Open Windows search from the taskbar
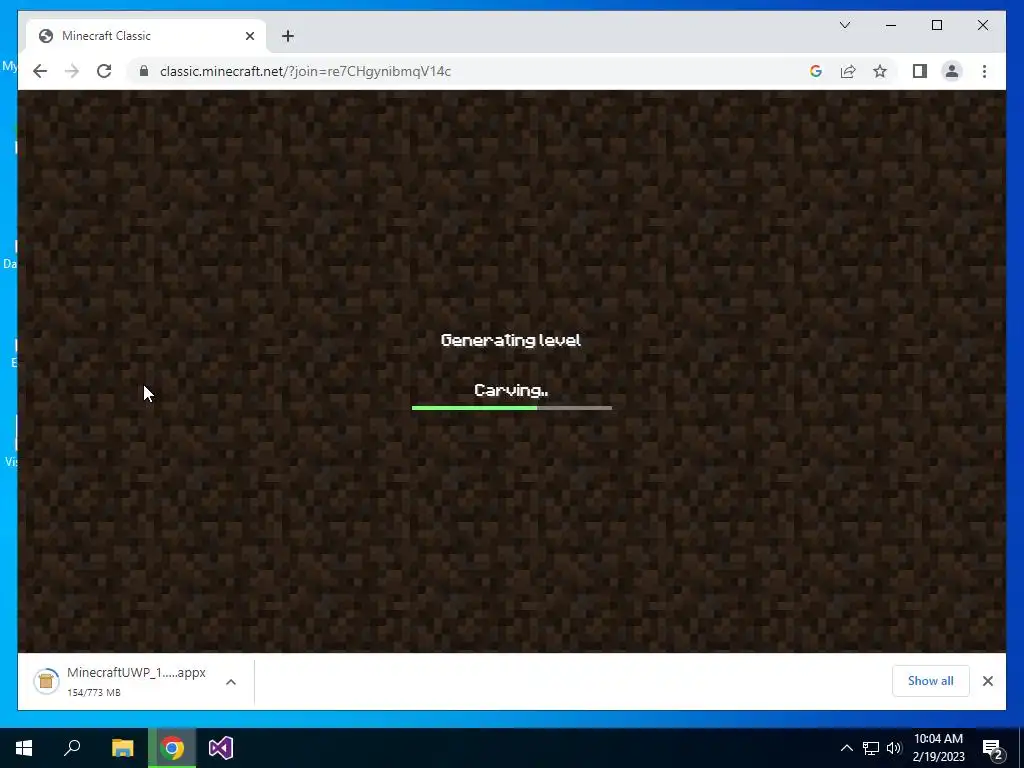 click(x=72, y=748)
